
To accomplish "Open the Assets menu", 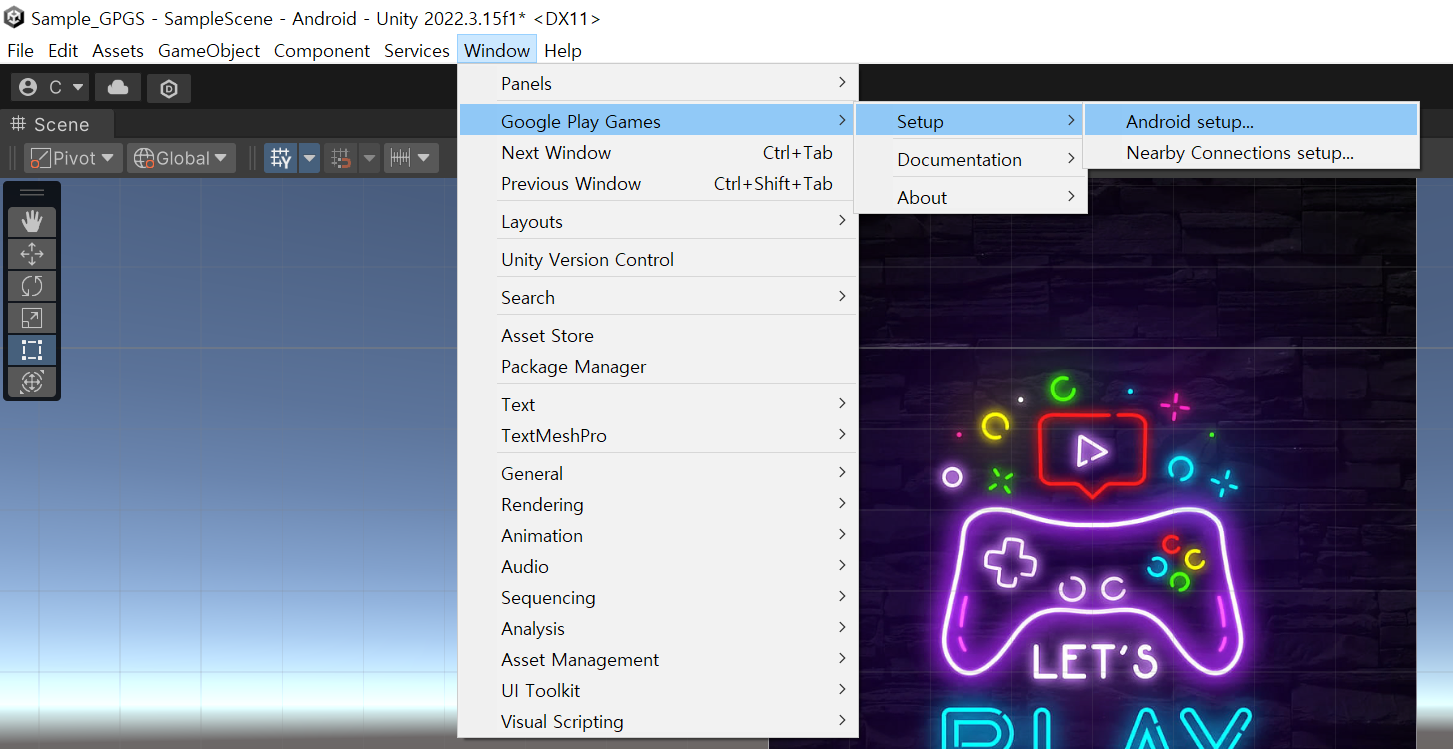I will coord(118,50).
